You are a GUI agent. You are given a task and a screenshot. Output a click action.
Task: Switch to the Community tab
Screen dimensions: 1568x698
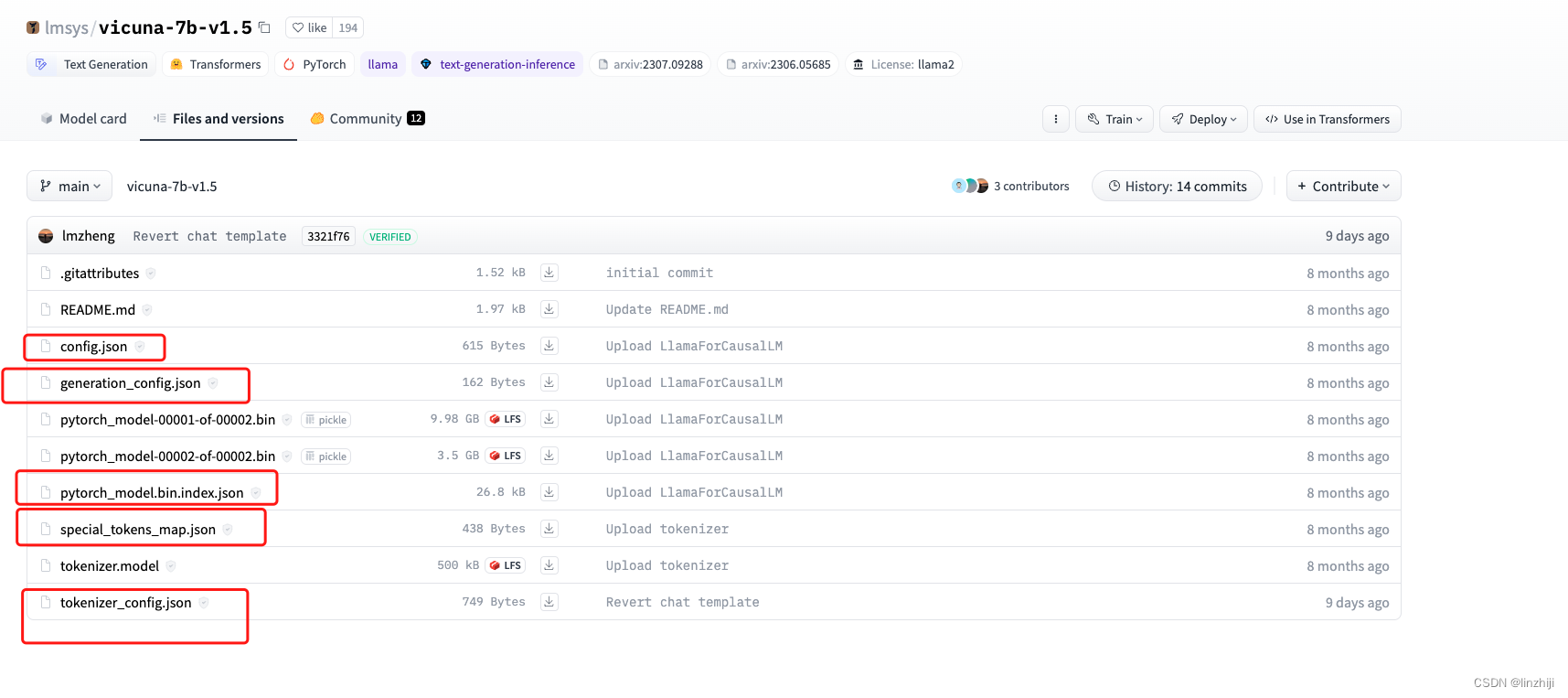[368, 119]
